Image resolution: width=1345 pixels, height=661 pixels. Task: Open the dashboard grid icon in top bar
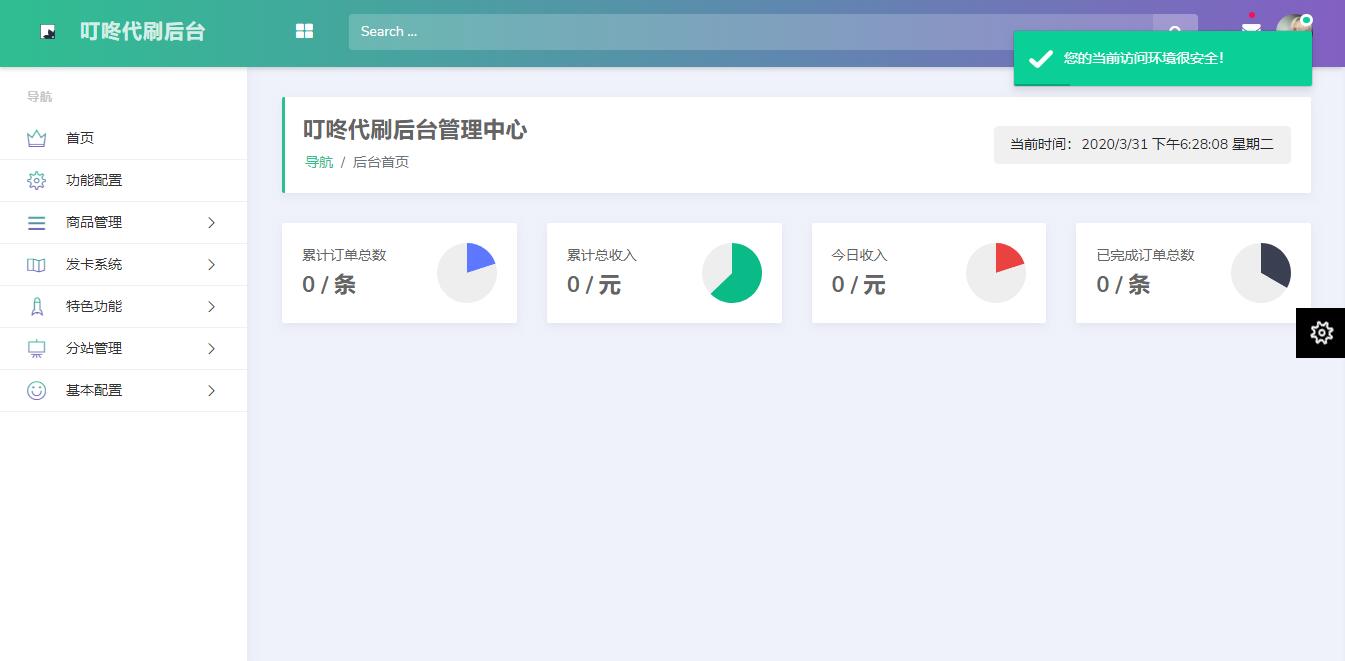pyautogui.click(x=304, y=31)
